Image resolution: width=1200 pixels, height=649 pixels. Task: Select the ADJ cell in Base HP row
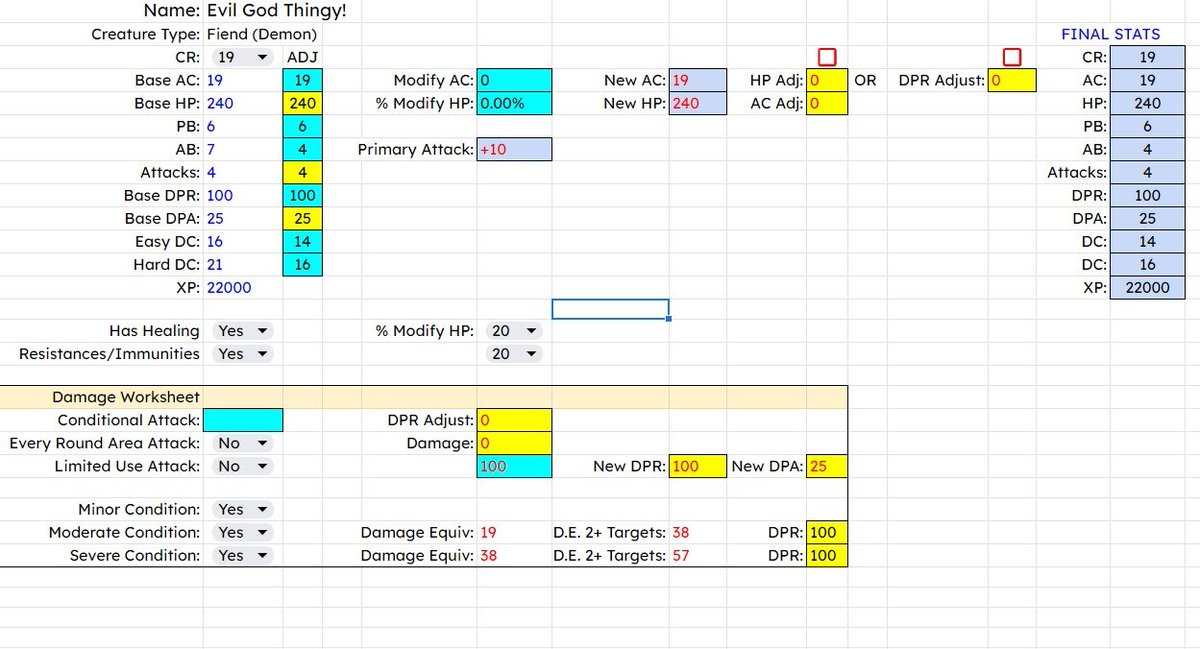[x=303, y=103]
